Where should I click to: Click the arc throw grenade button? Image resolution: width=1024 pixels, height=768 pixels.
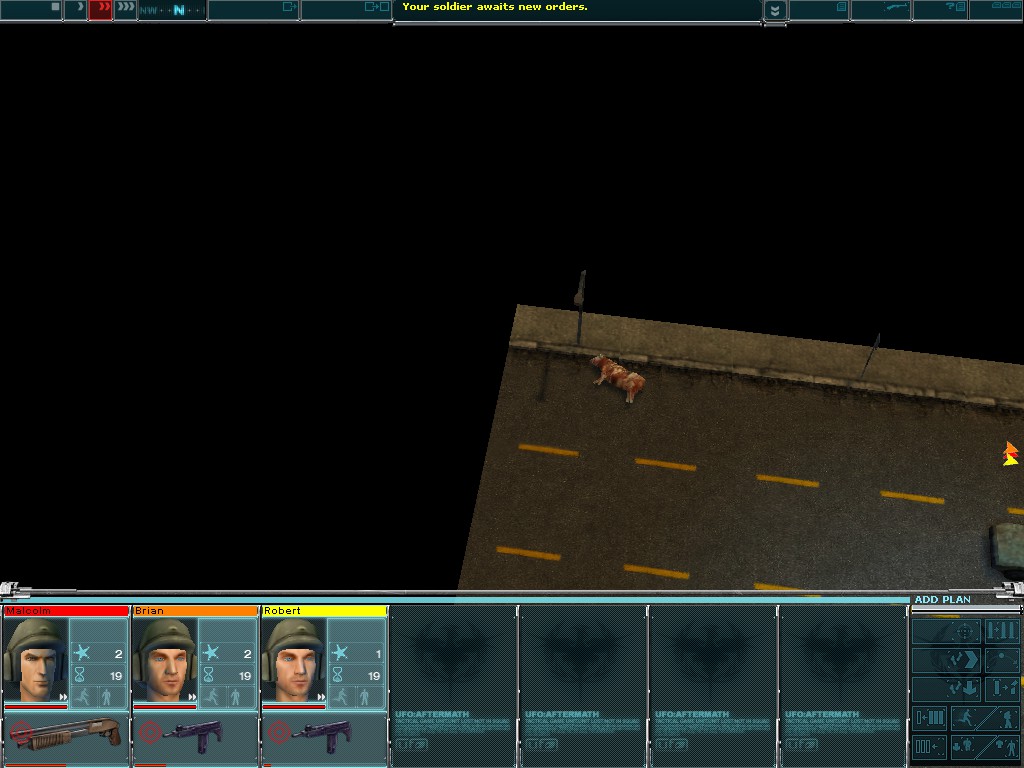(x=1002, y=660)
